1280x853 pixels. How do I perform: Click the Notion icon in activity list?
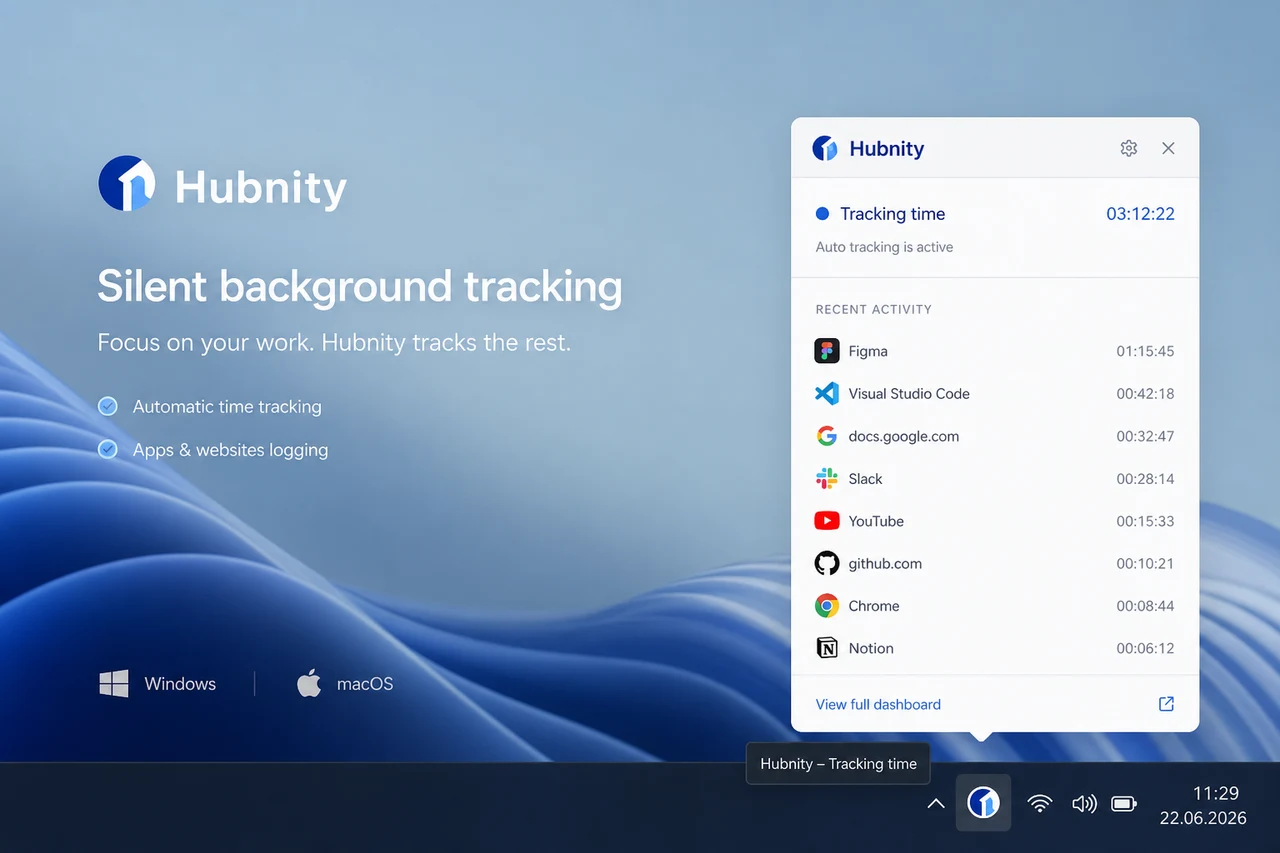pyautogui.click(x=827, y=648)
